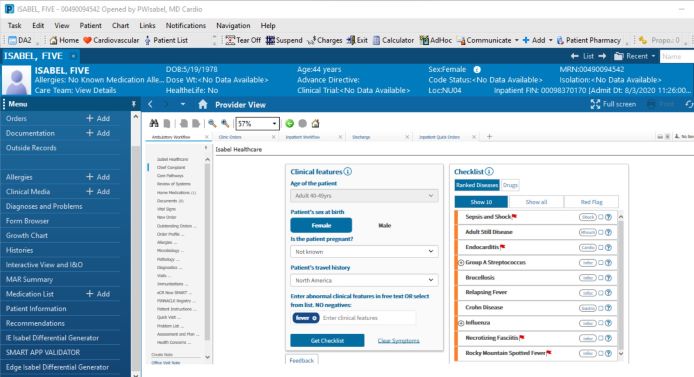
Task: Select Female as sex at birth
Action: coord(321,225)
